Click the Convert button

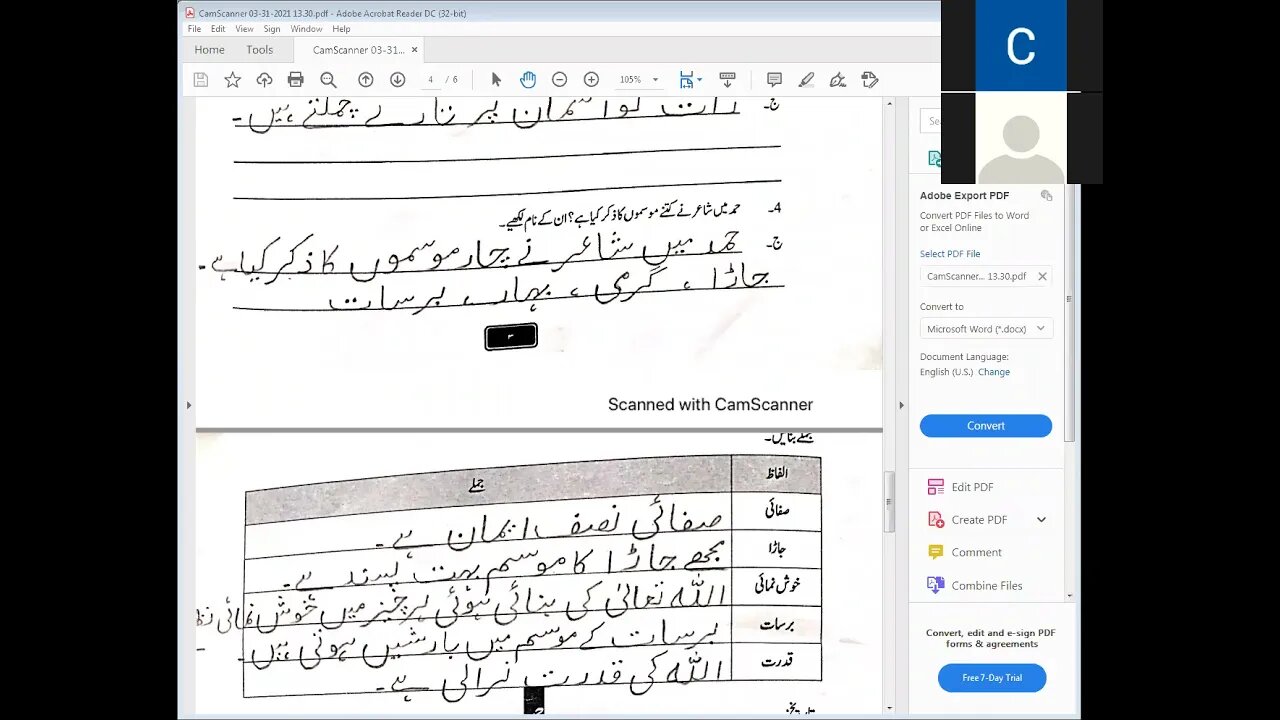point(986,426)
